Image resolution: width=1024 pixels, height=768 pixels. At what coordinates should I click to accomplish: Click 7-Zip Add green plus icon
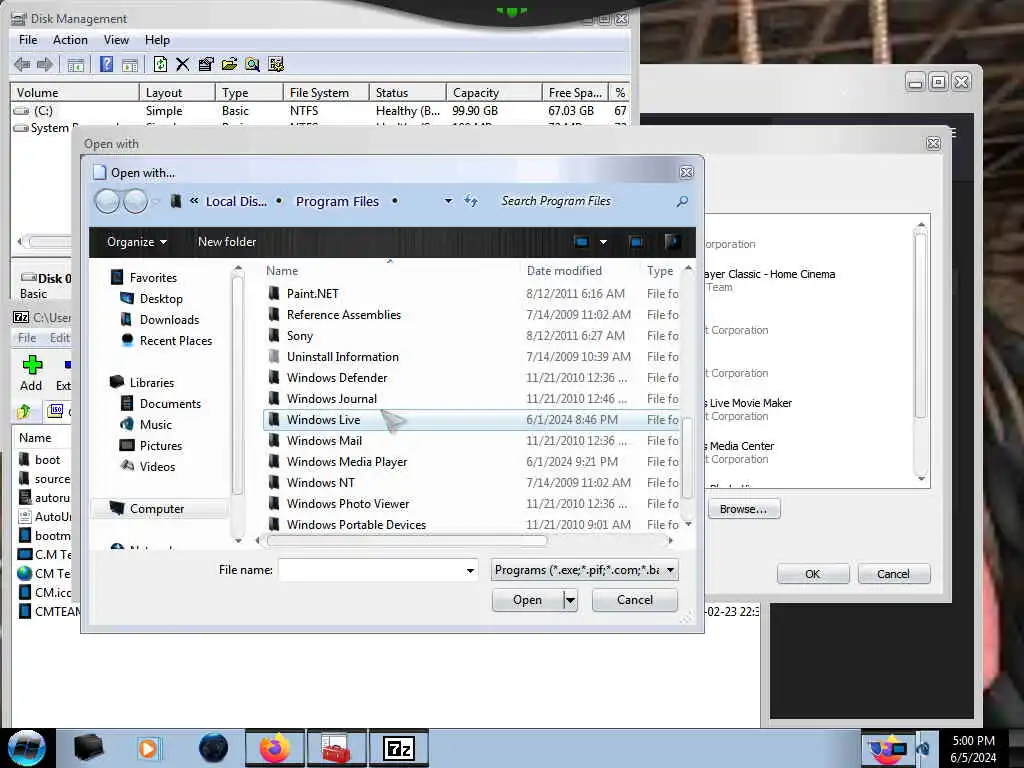point(32,364)
